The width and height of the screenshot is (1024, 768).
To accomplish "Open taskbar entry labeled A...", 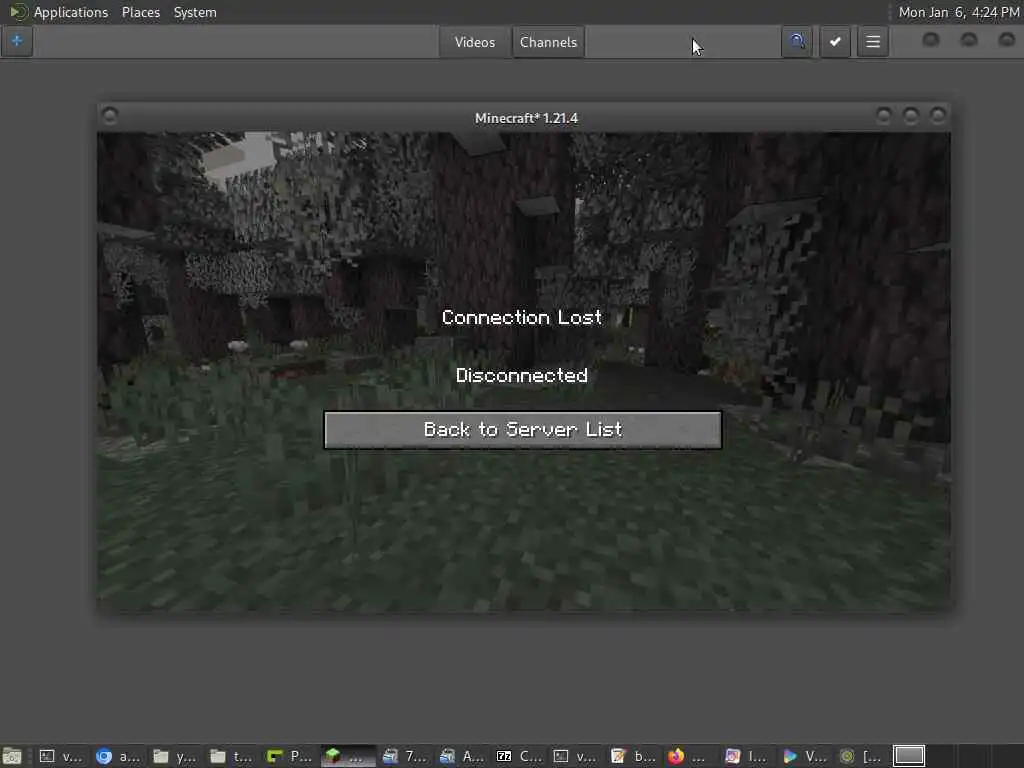I will (462, 756).
